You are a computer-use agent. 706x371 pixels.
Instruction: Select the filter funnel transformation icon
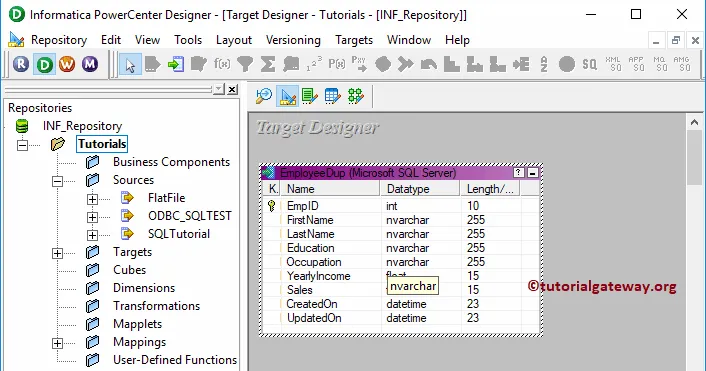click(x=245, y=64)
